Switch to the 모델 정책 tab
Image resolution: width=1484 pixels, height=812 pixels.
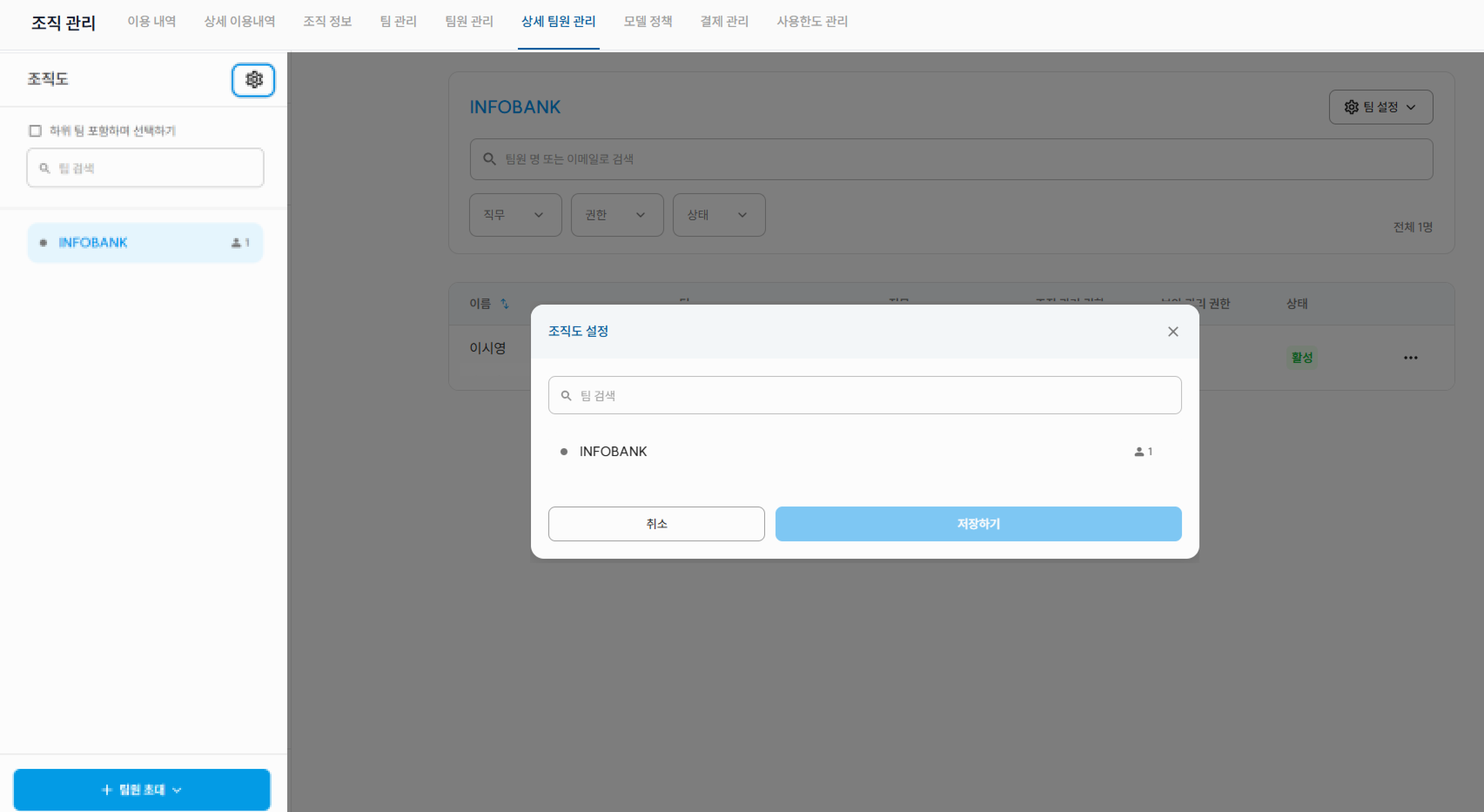coord(648,21)
